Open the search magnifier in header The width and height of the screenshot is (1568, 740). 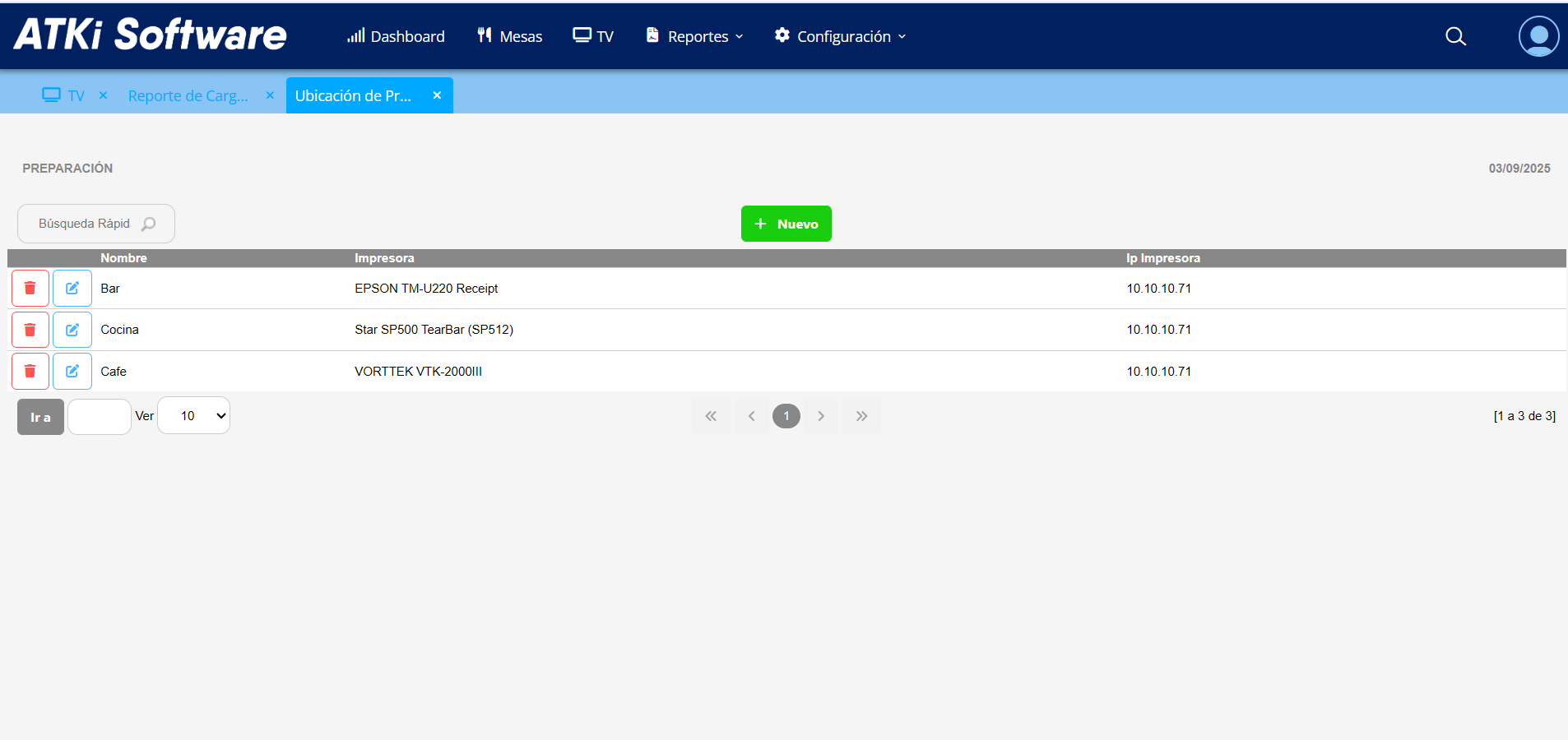[x=1455, y=36]
